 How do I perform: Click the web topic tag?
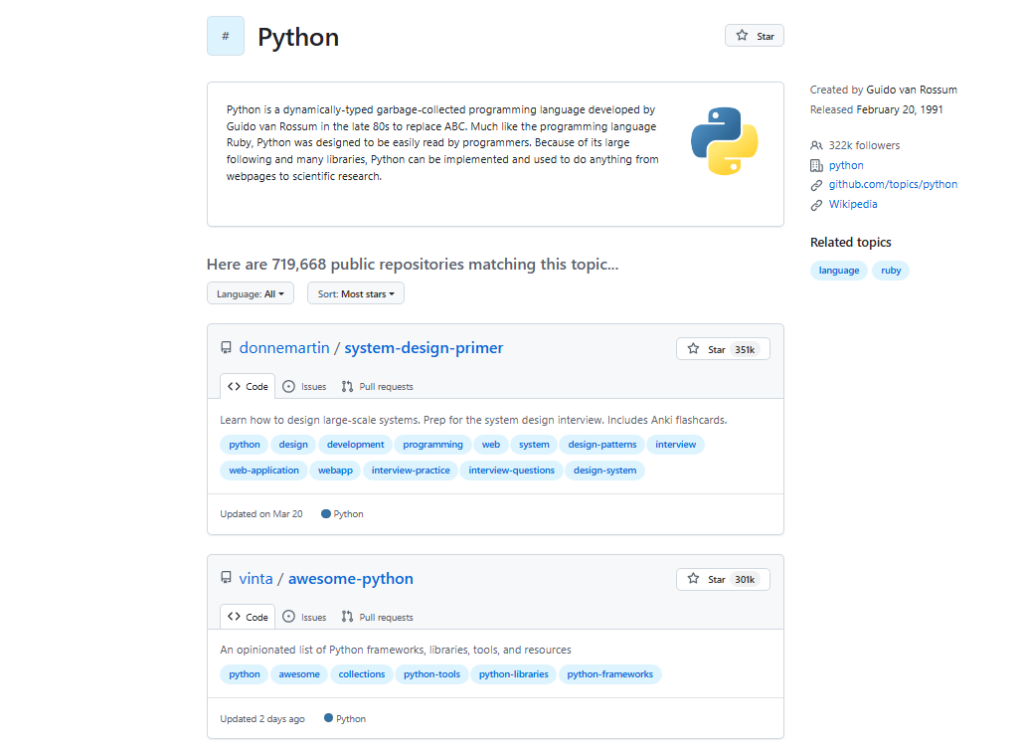click(x=490, y=445)
